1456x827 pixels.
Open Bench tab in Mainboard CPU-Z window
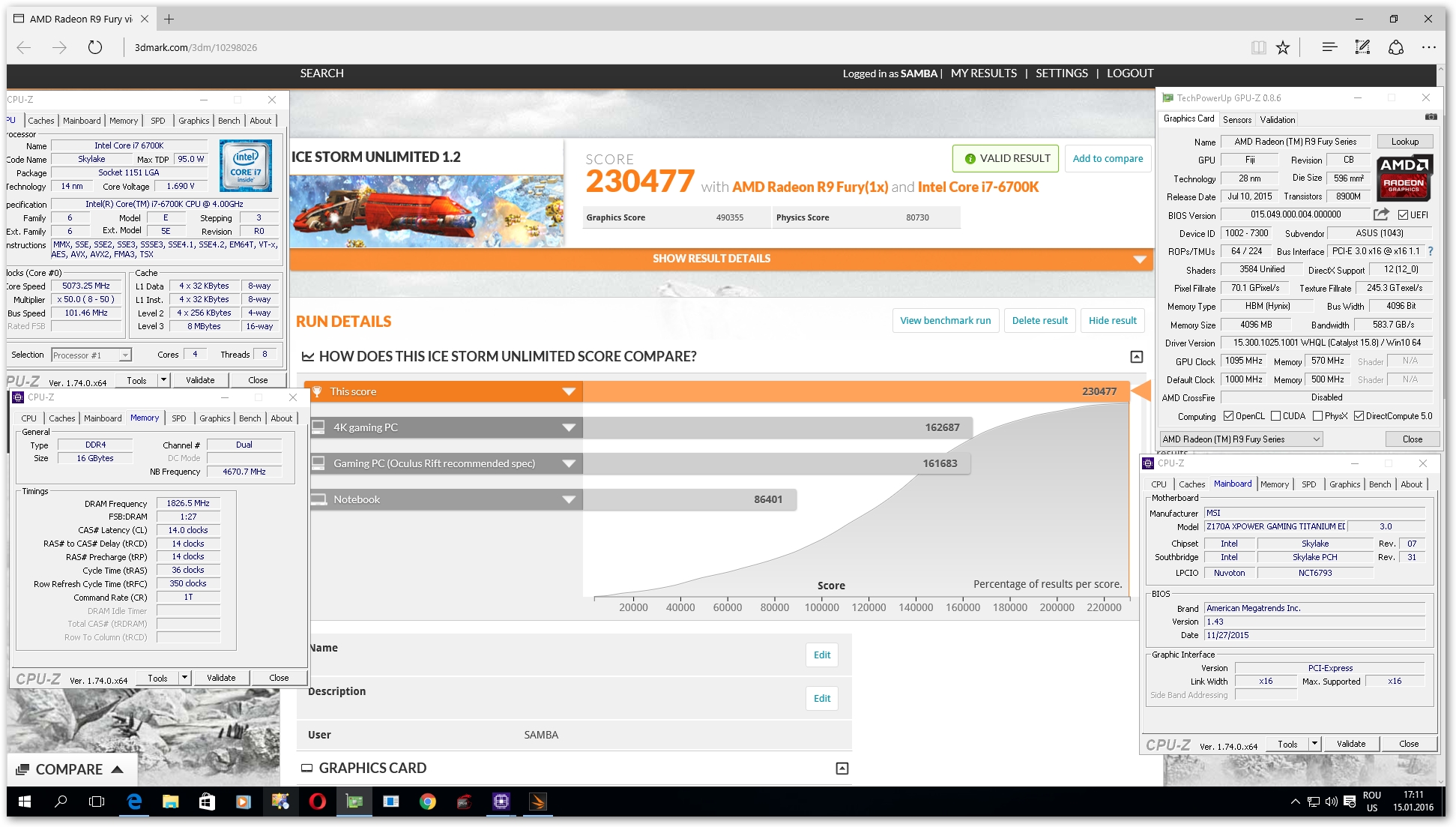pyautogui.click(x=1380, y=484)
